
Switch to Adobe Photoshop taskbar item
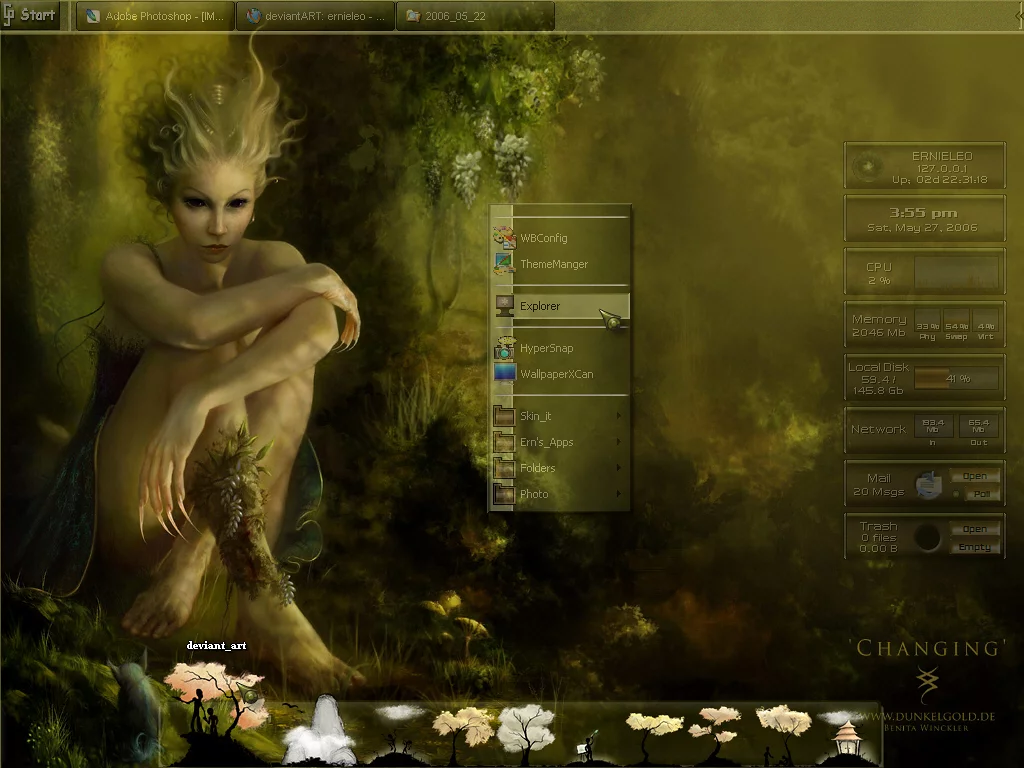click(x=155, y=16)
